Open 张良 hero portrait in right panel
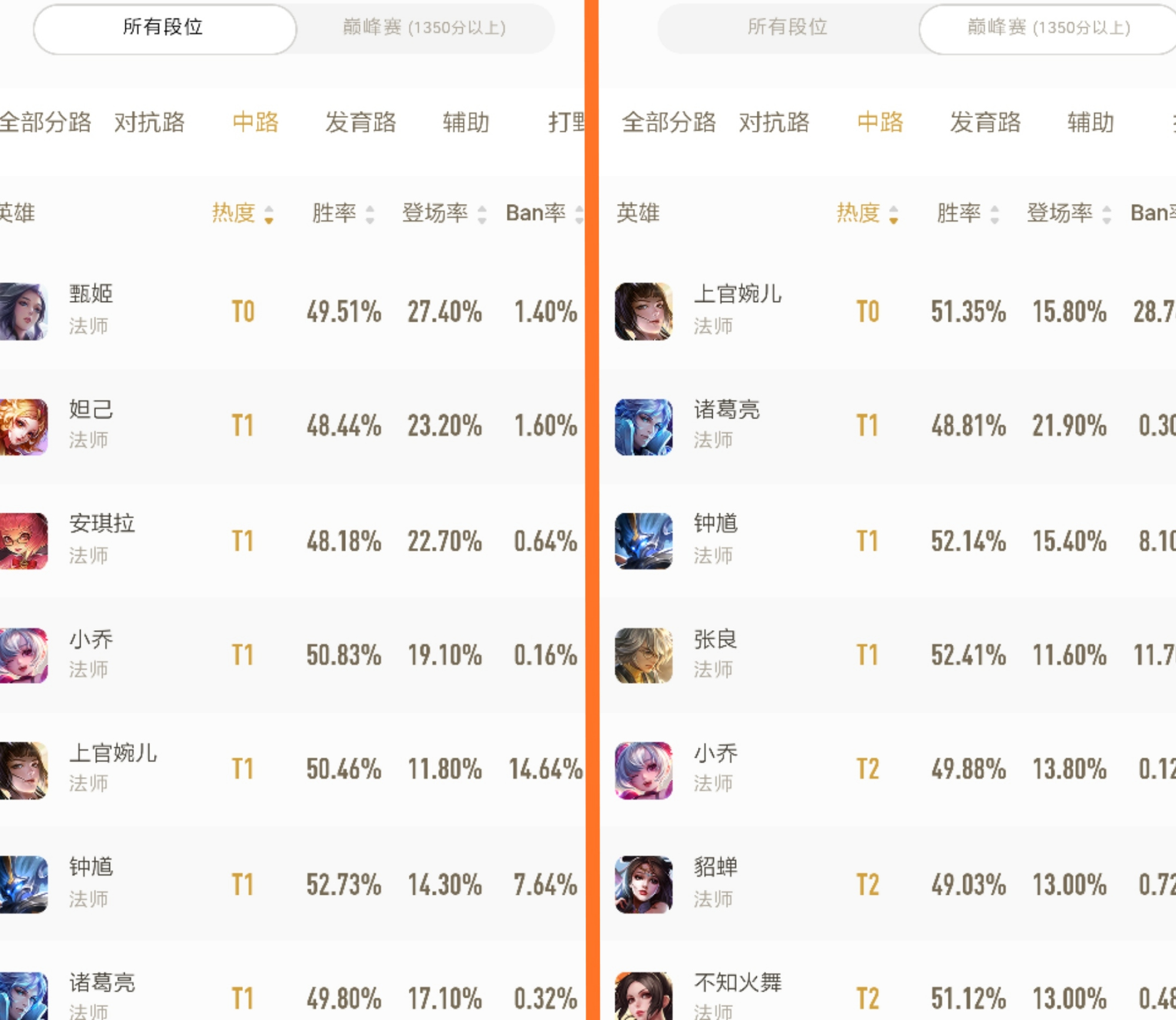The width and height of the screenshot is (1176, 1020). [x=643, y=656]
